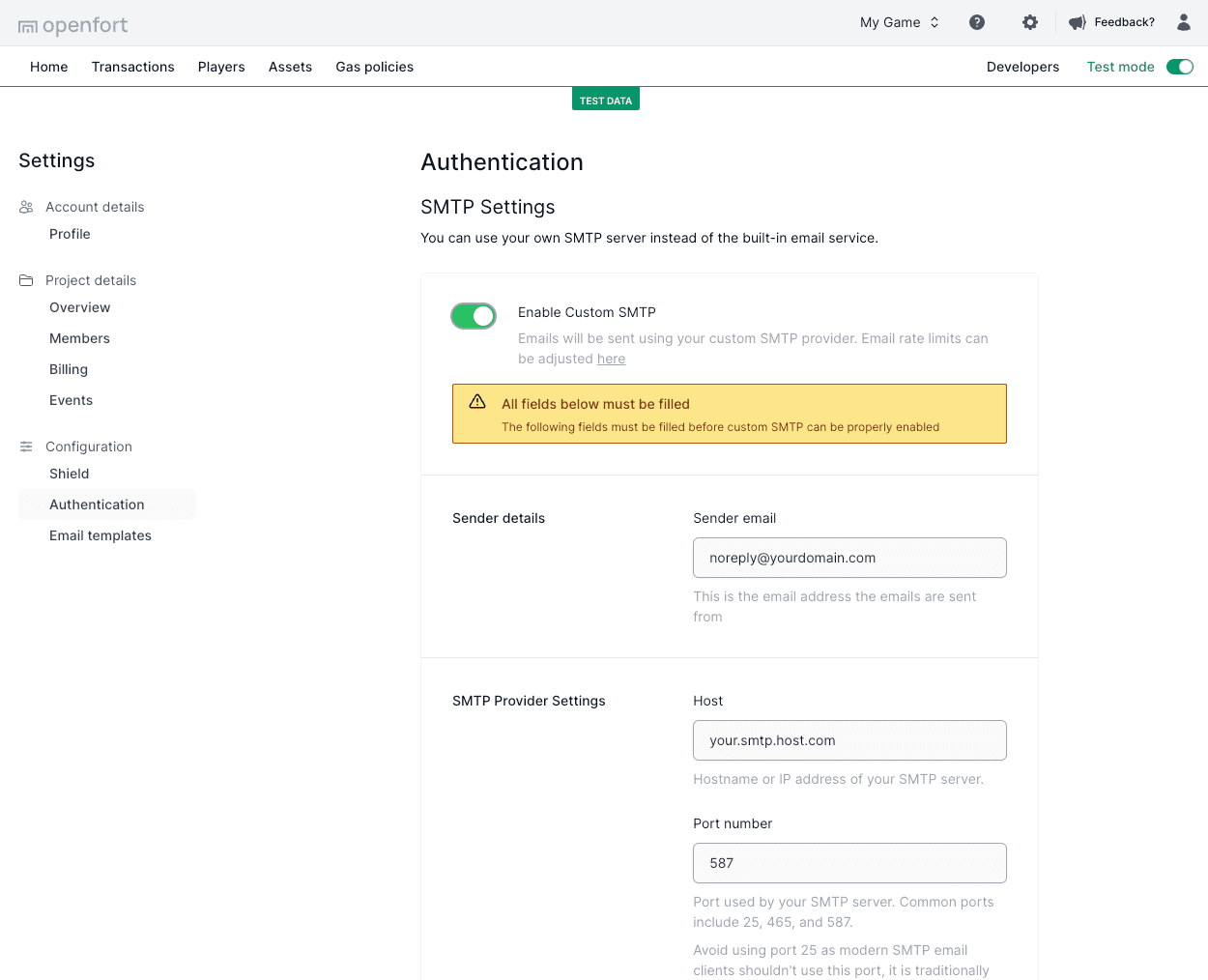The image size is (1208, 980).
Task: Open the help question mark icon
Action: 977,21
